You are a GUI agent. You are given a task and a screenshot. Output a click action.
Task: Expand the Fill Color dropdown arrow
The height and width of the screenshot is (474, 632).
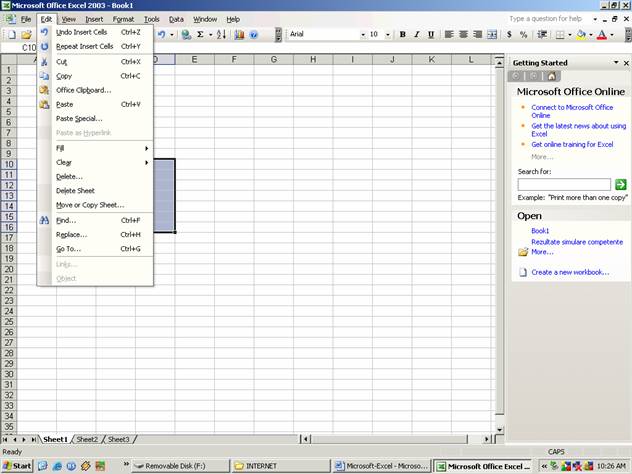tap(591, 35)
